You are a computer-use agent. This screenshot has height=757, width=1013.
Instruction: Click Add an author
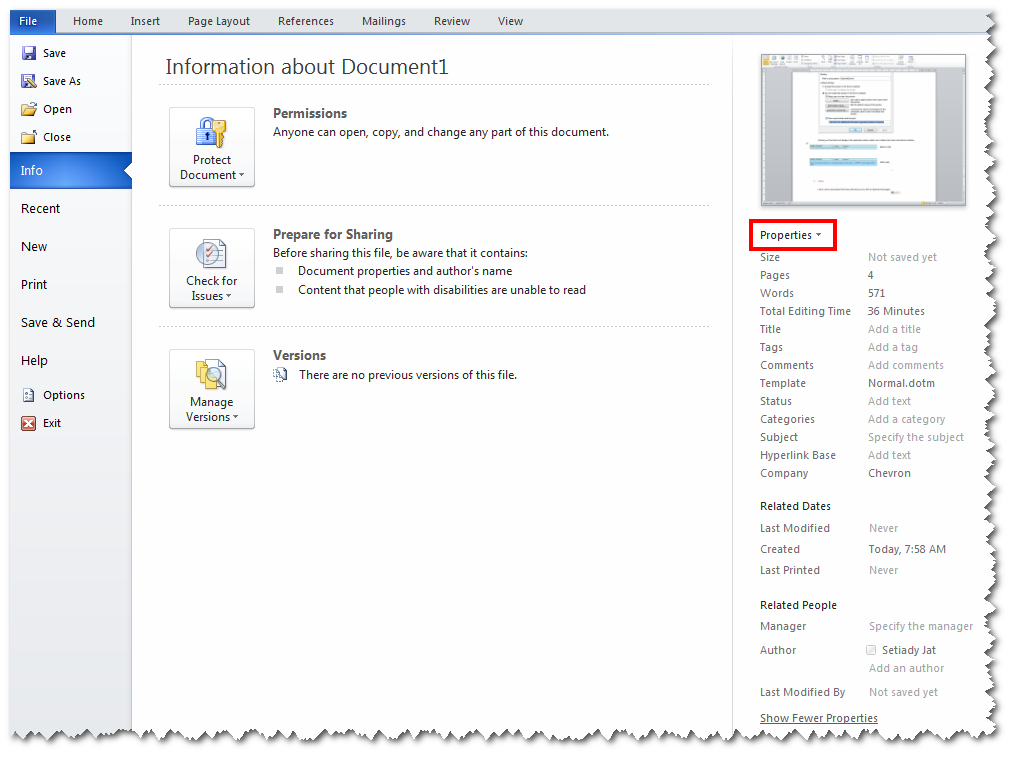905,668
